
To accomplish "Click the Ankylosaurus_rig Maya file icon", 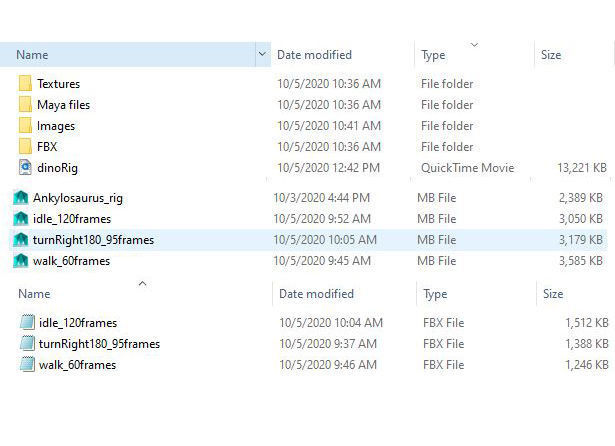I will pyautogui.click(x=20, y=198).
